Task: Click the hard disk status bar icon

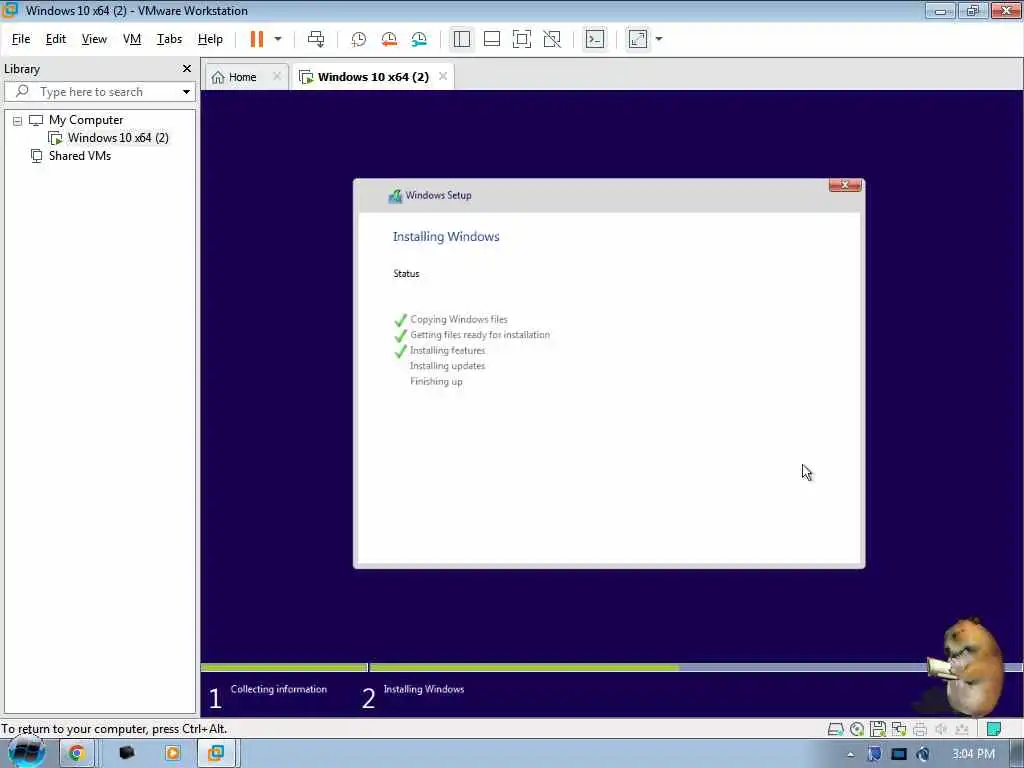Action: (x=835, y=729)
